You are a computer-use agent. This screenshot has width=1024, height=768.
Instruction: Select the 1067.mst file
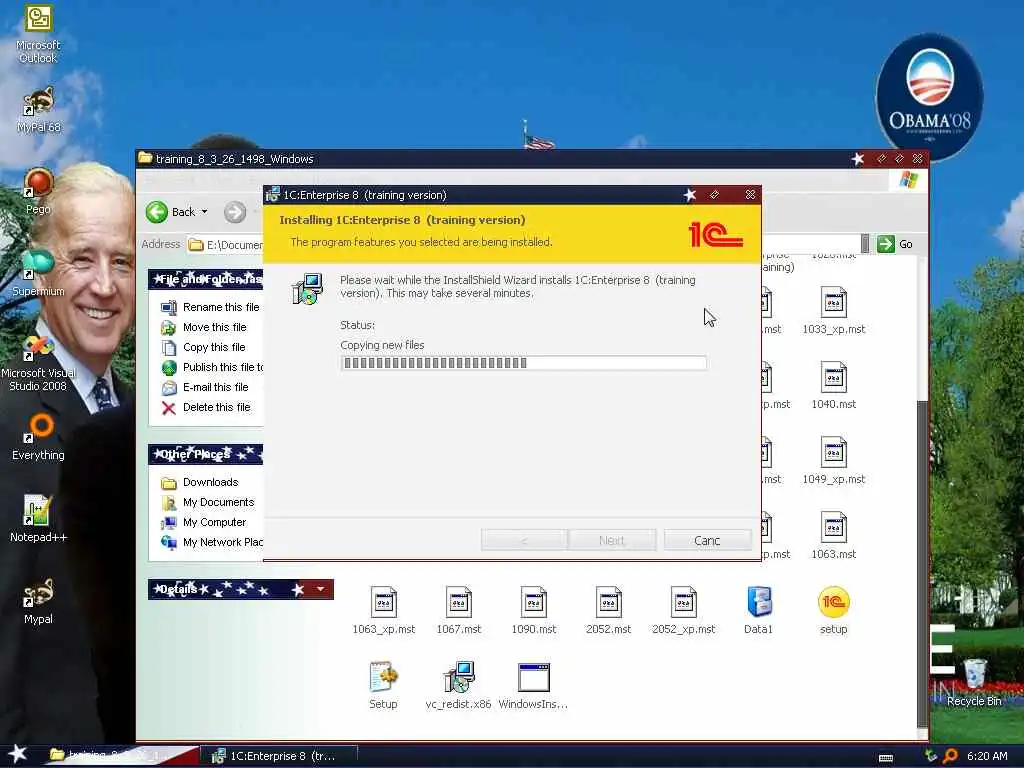pos(458,611)
